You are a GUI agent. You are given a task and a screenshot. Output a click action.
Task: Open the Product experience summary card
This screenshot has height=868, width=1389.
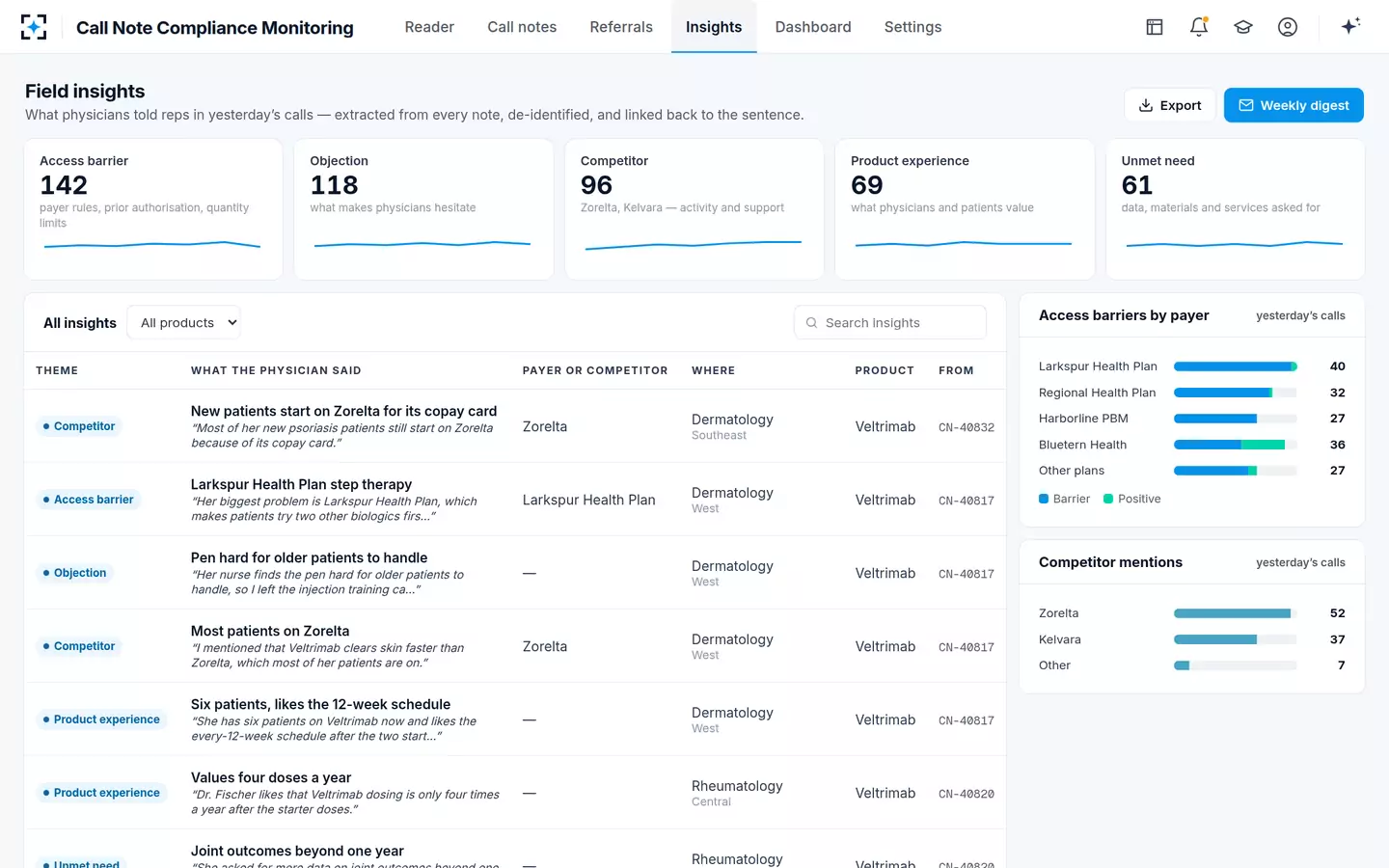tap(965, 209)
